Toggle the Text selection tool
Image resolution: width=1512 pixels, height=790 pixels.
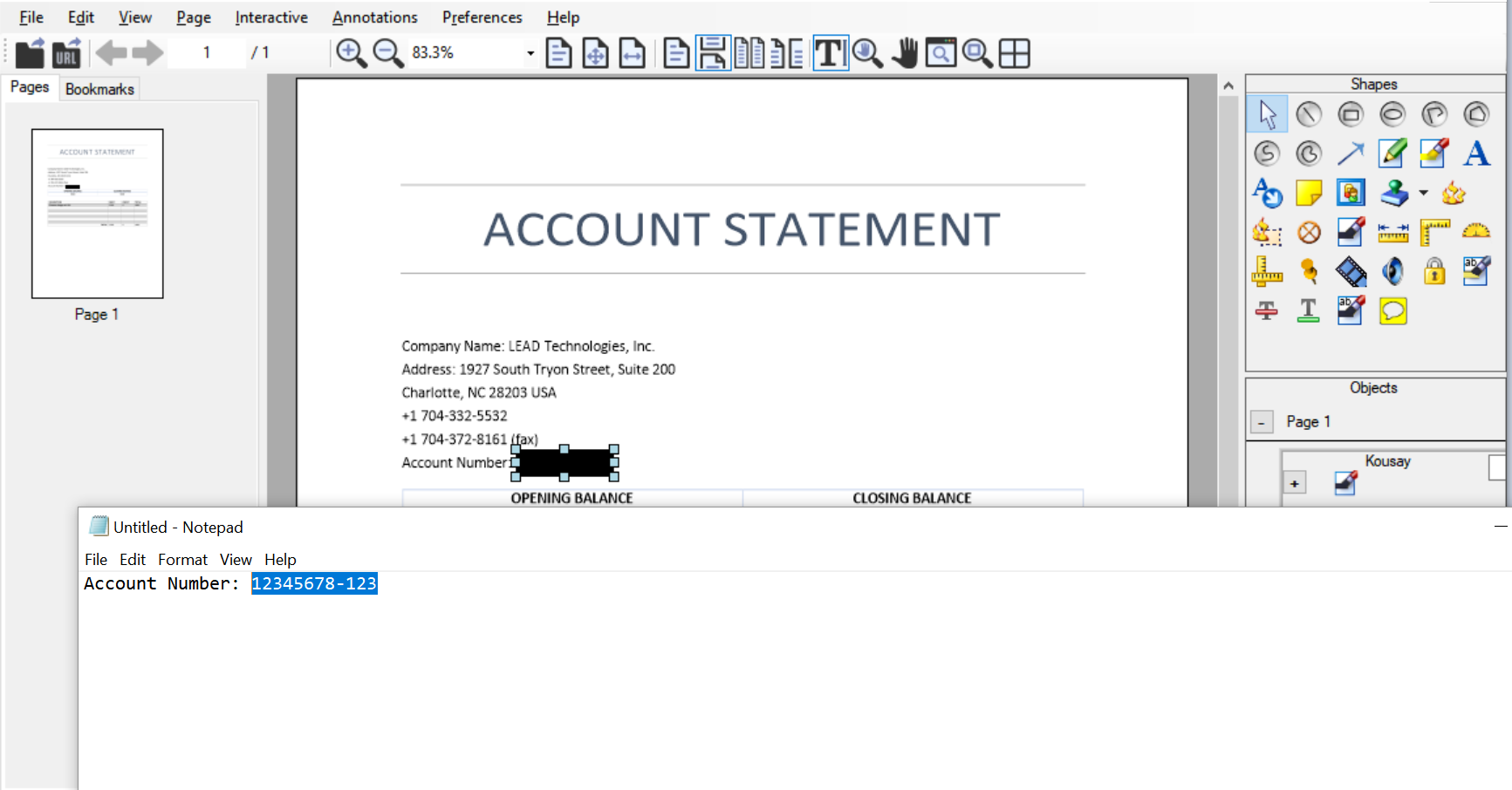829,53
